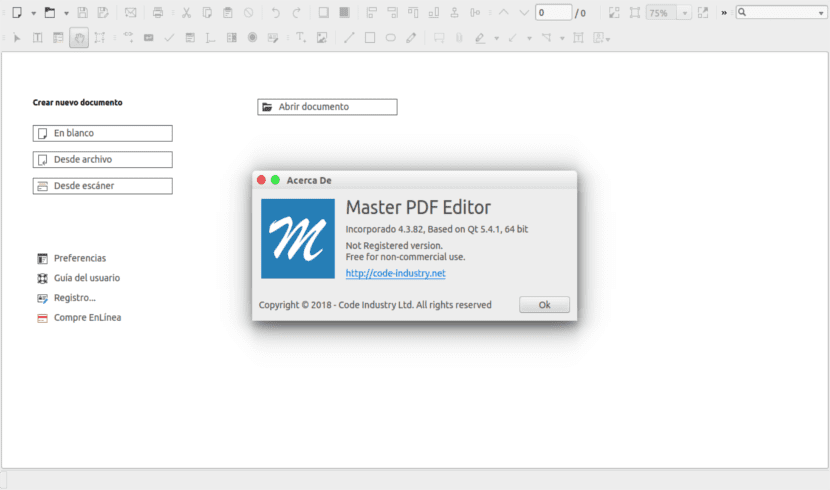830x490 pixels.
Task: Click the Actual size icon beside zoom box
Action: [x=635, y=13]
